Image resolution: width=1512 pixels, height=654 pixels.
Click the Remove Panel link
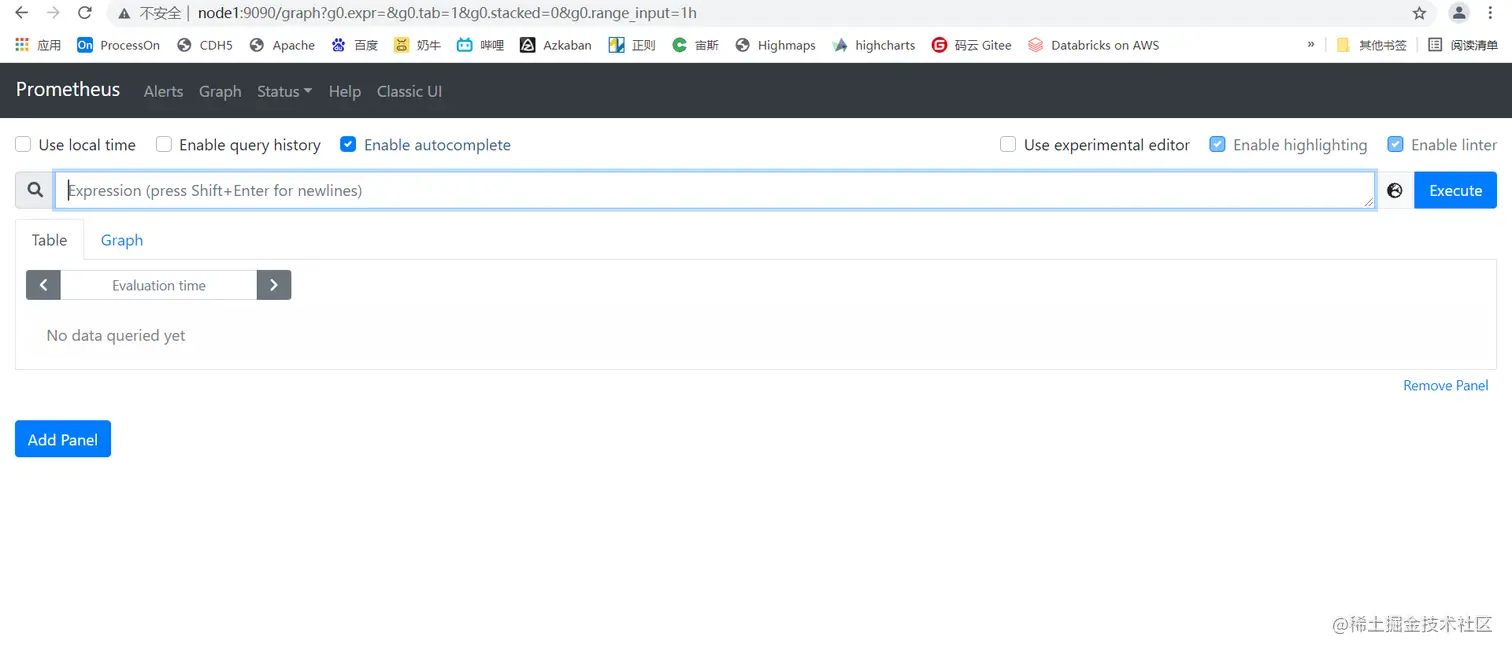click(1445, 385)
